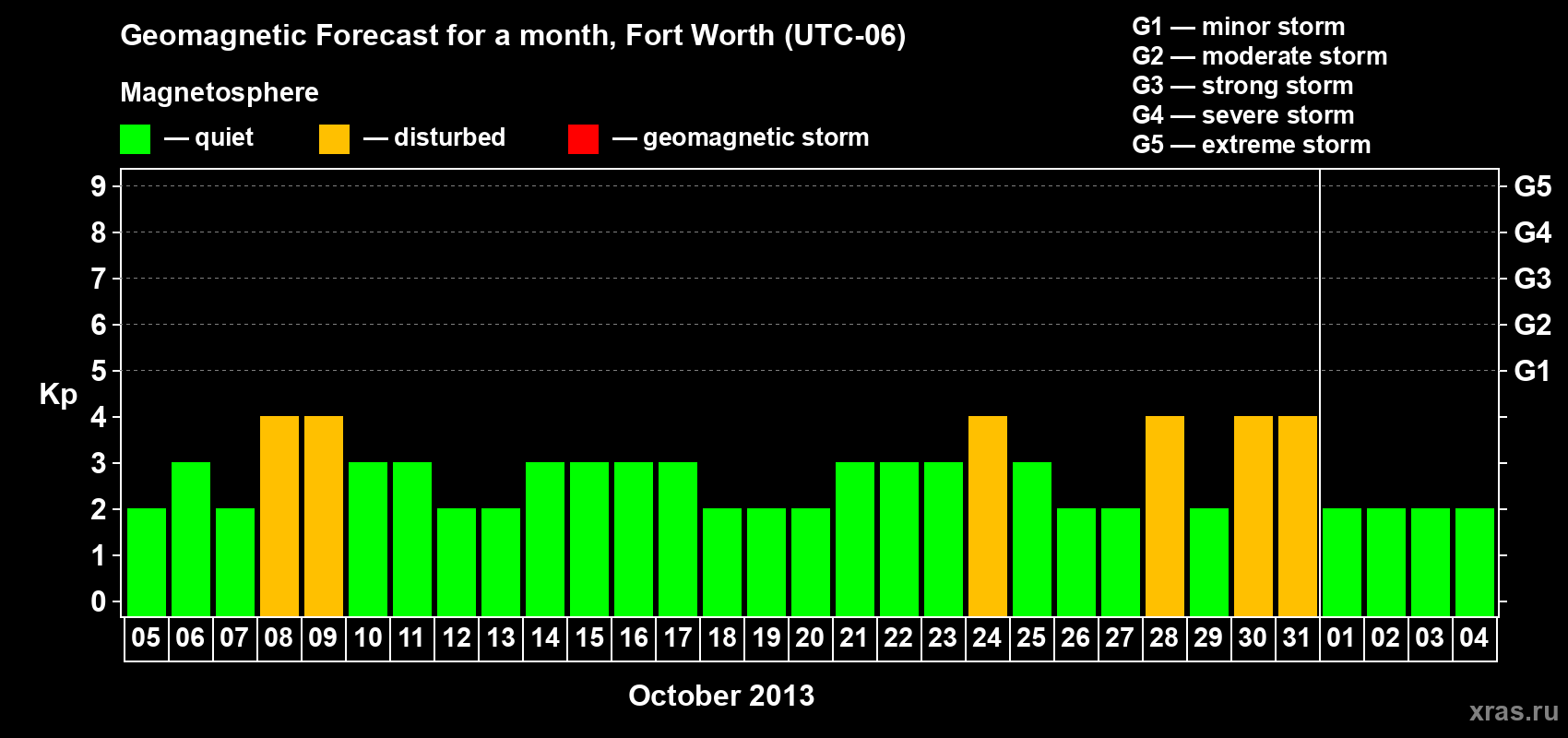
Task: Select the bar for October 10
Action: 368,539
